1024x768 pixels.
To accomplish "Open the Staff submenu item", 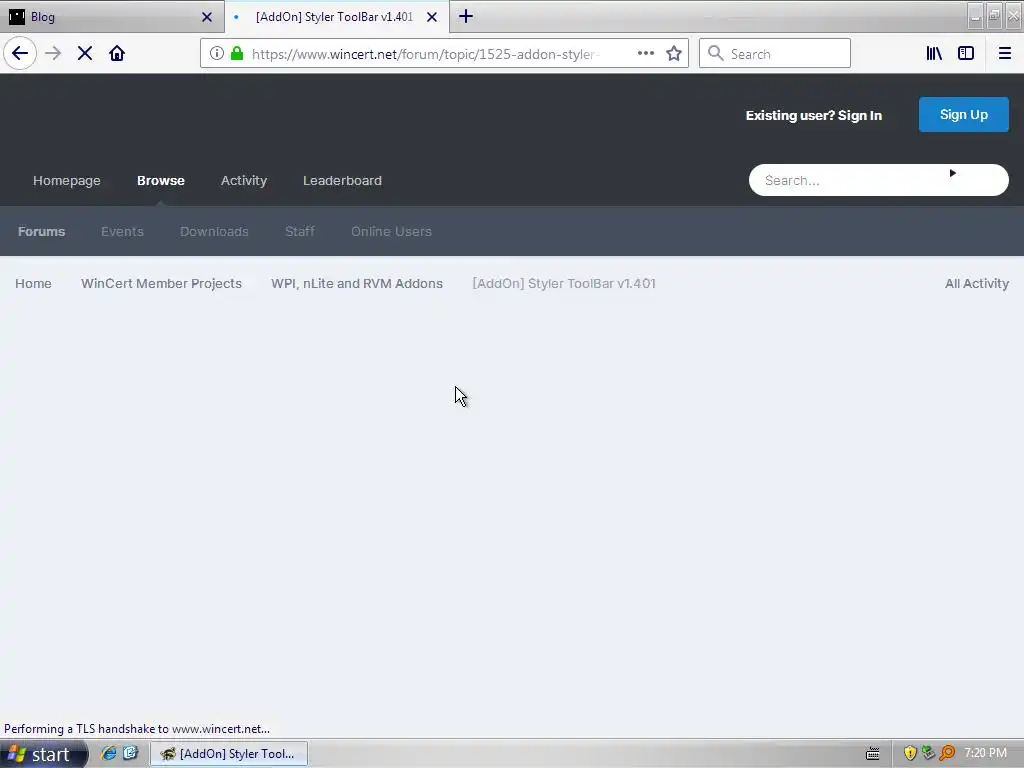I will click(x=300, y=232).
